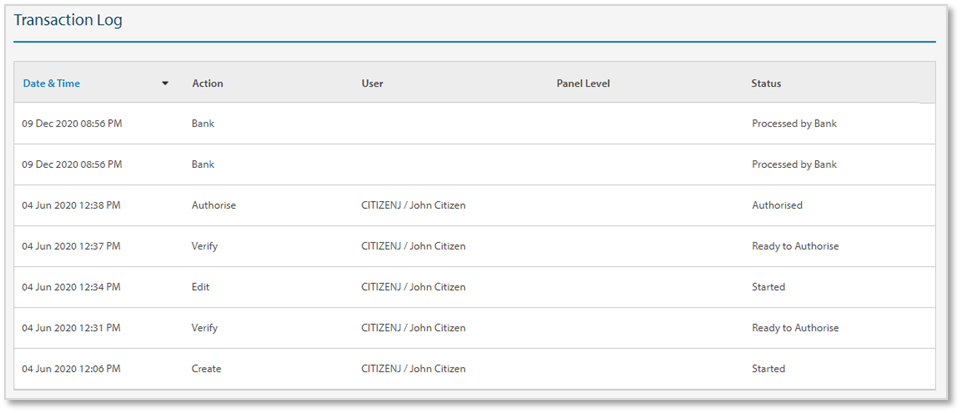Click the Edit action cell

coord(201,287)
